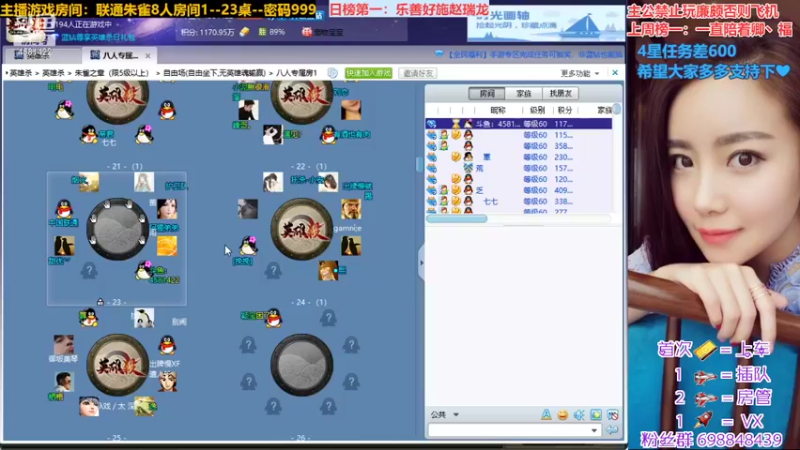Select the player row with score 157
Screen dimensions: 800x450
coord(518,168)
